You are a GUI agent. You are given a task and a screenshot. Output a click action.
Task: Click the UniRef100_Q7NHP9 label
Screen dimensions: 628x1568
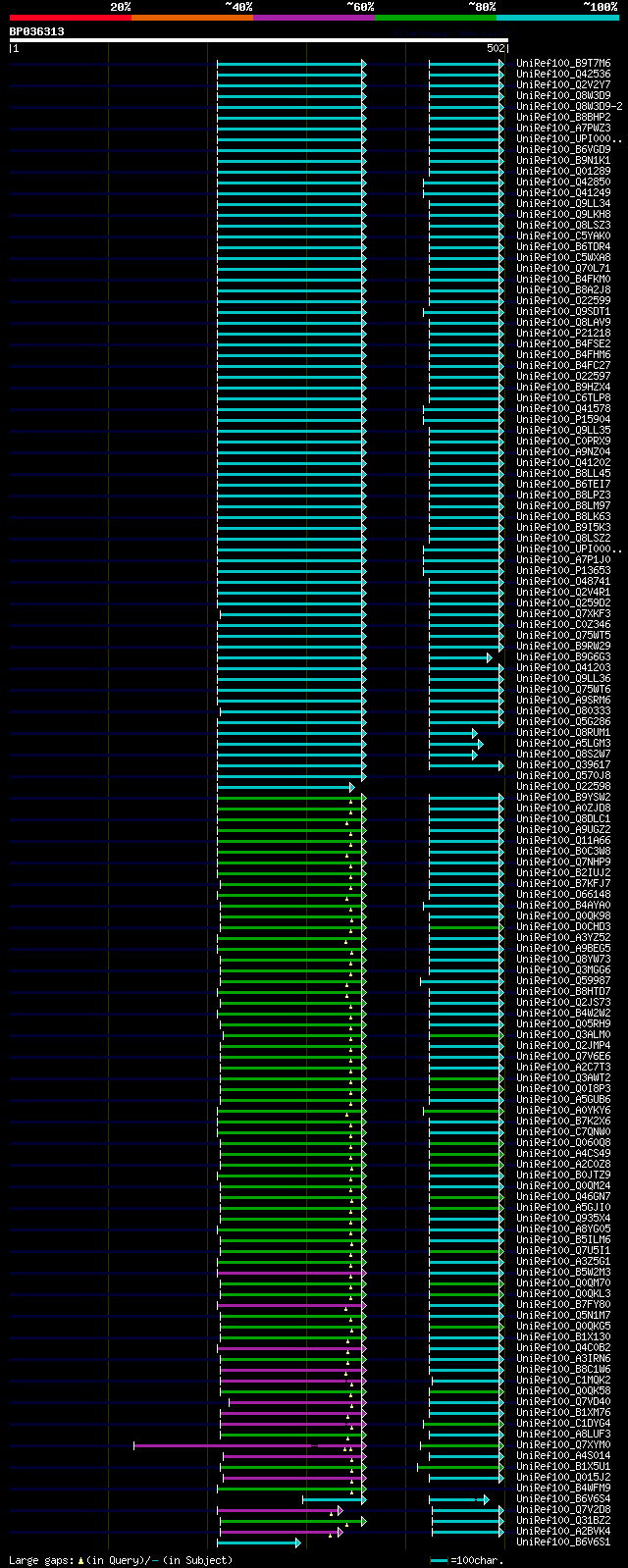point(563,862)
